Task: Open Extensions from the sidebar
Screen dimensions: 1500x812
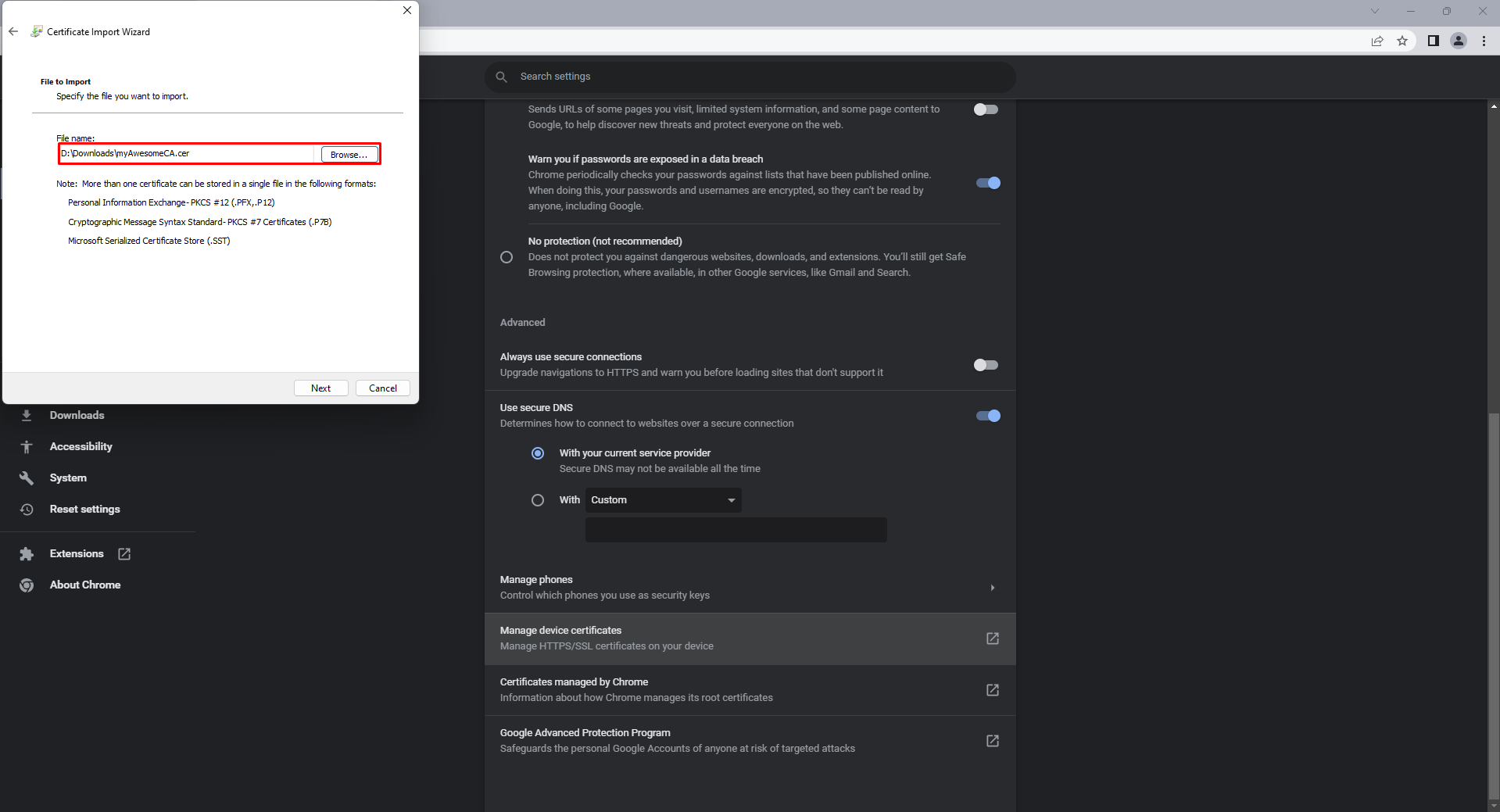Action: [x=77, y=553]
